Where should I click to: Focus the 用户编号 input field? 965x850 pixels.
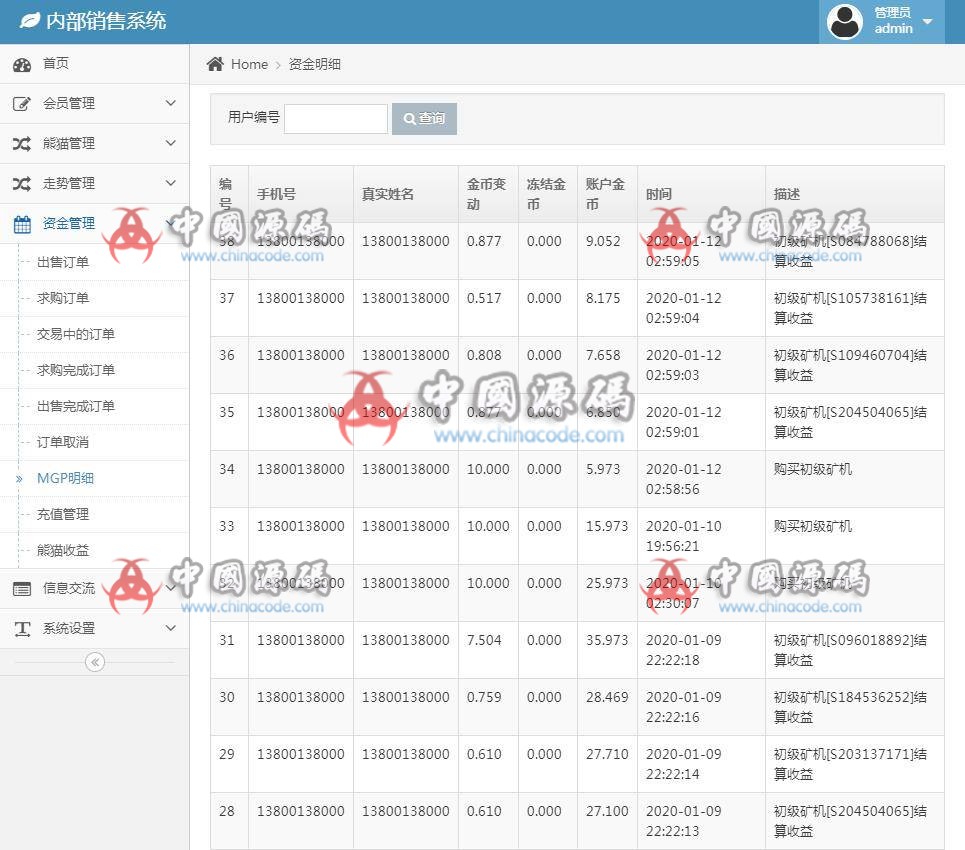point(336,118)
